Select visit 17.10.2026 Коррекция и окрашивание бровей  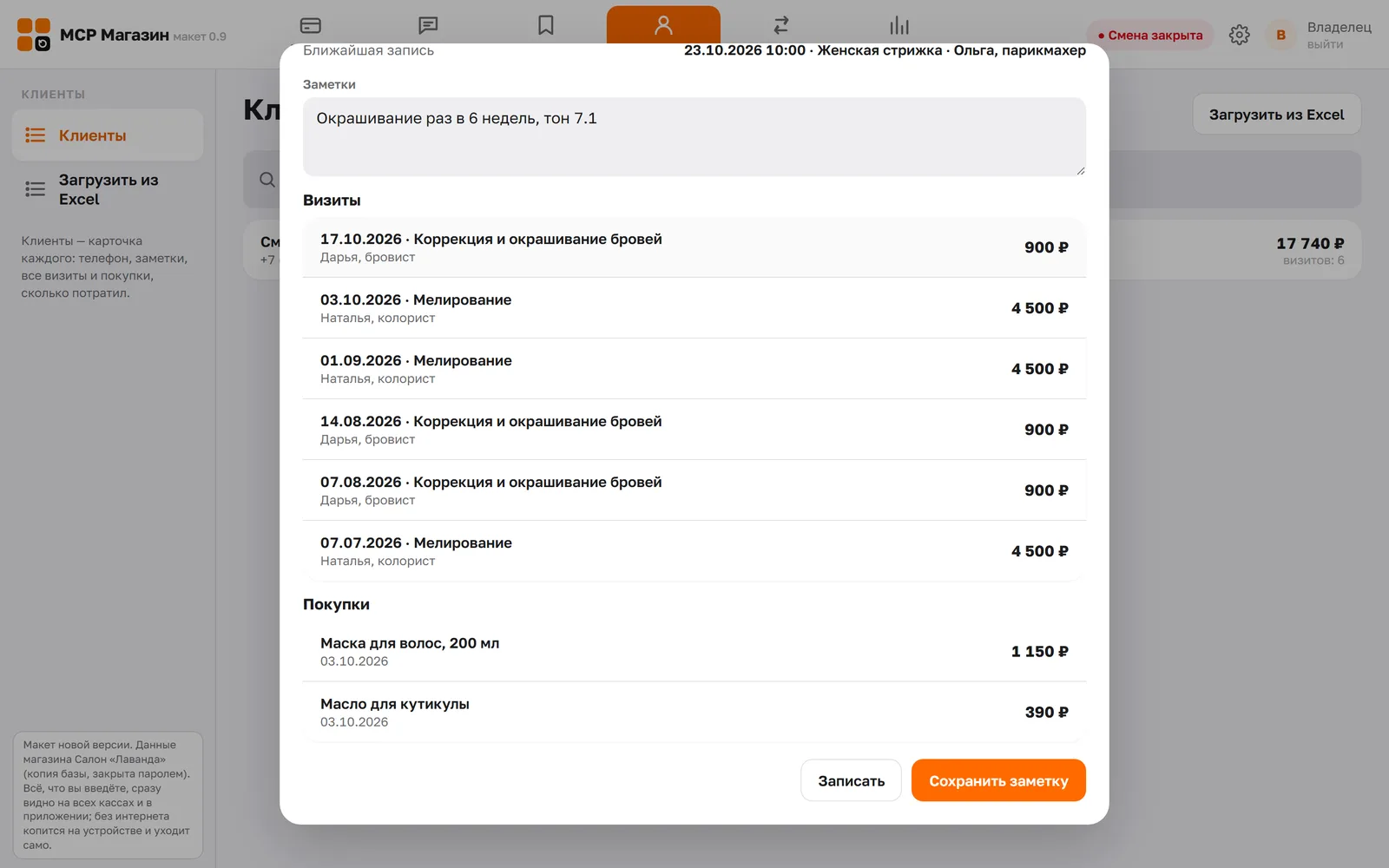coord(694,247)
